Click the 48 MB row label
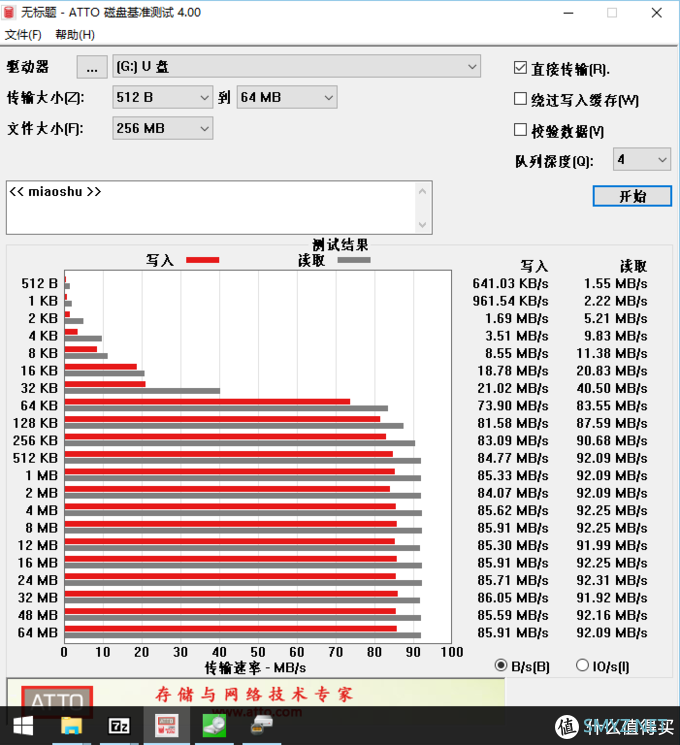Image resolution: width=680 pixels, height=745 pixels. (x=38, y=615)
